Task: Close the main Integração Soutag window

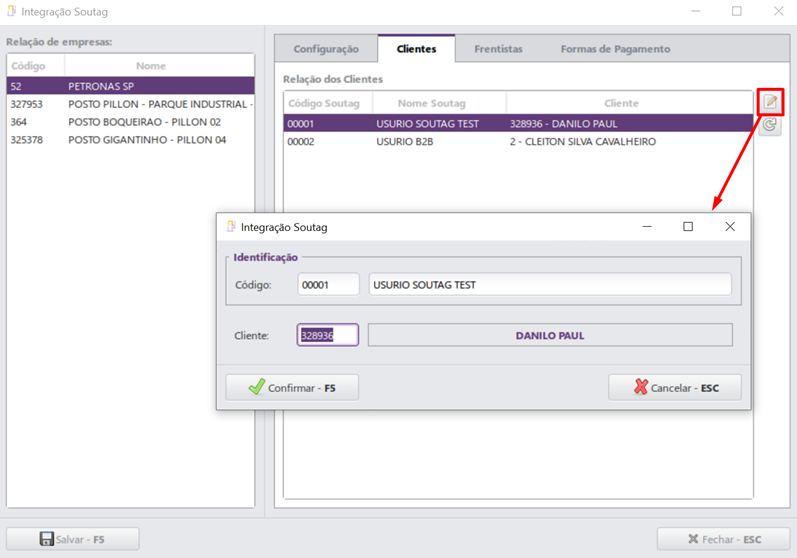Action: point(778,11)
